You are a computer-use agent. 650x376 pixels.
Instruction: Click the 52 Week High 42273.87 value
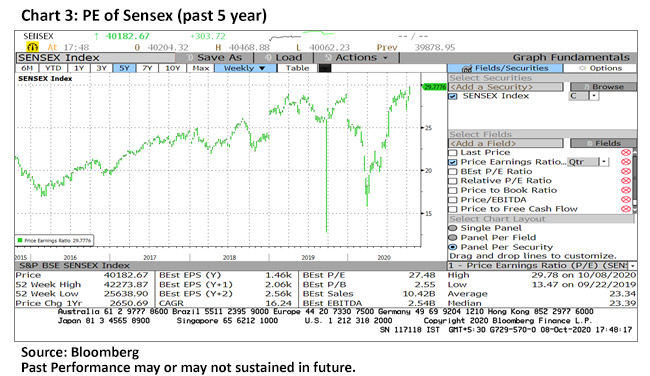tap(126, 285)
